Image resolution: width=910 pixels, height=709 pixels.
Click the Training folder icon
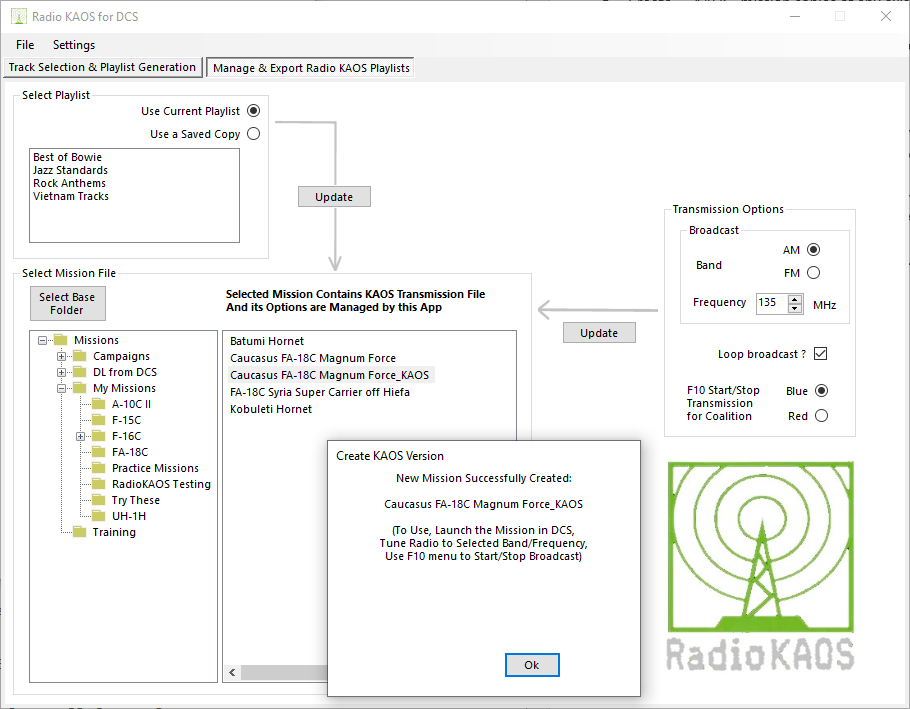click(x=78, y=532)
